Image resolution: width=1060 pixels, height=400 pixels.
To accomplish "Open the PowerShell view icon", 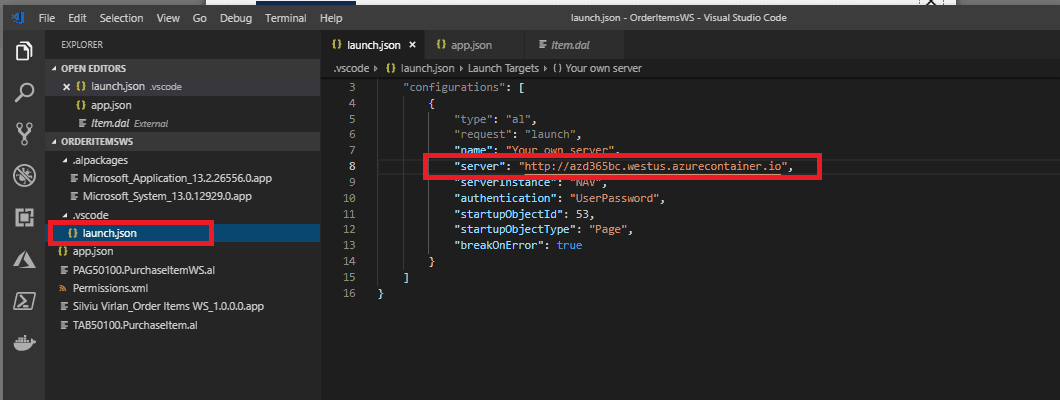I will point(24,301).
